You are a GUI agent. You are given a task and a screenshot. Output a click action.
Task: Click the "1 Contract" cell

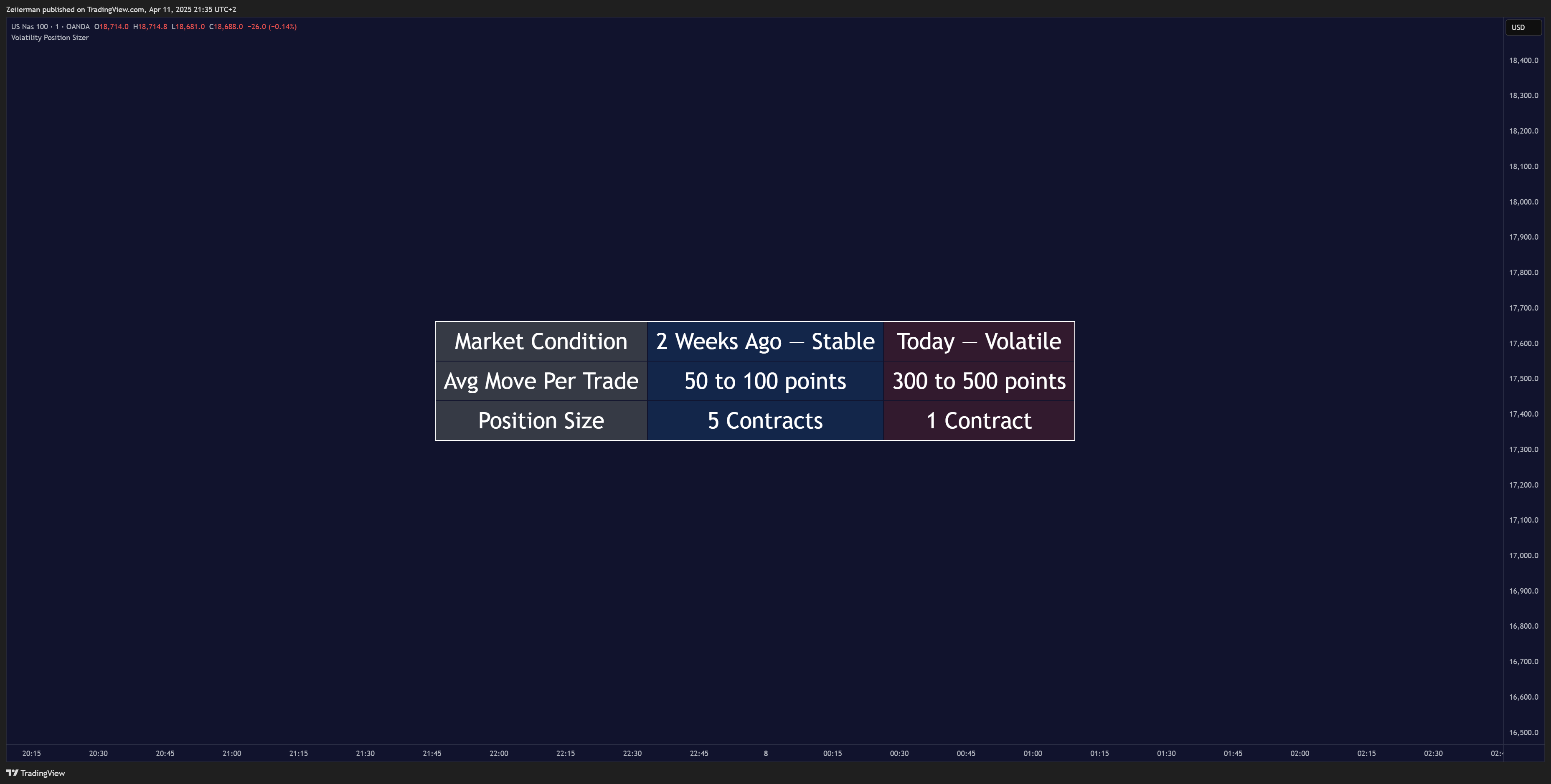978,420
